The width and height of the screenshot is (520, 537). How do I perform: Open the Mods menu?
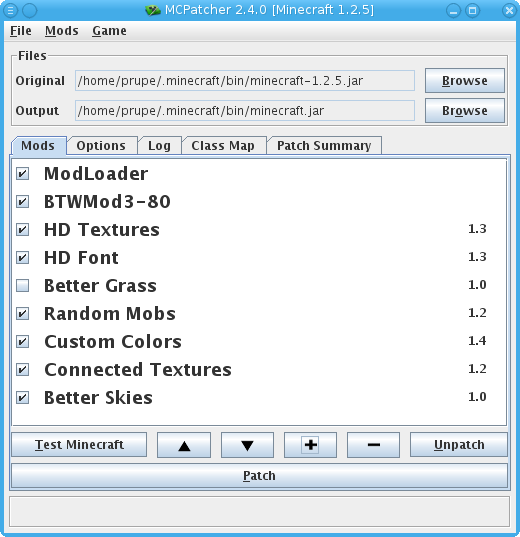coord(62,31)
